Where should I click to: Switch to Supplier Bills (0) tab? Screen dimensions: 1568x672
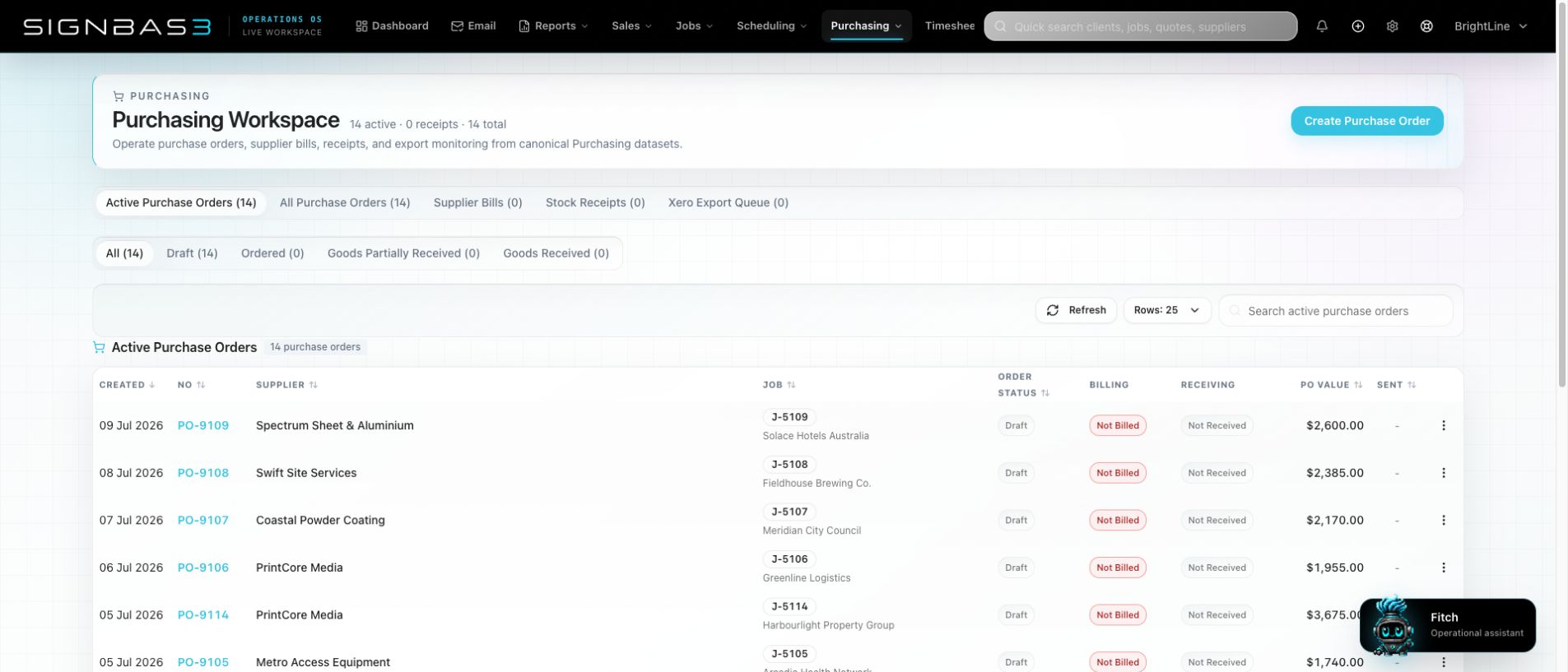pyautogui.click(x=478, y=202)
